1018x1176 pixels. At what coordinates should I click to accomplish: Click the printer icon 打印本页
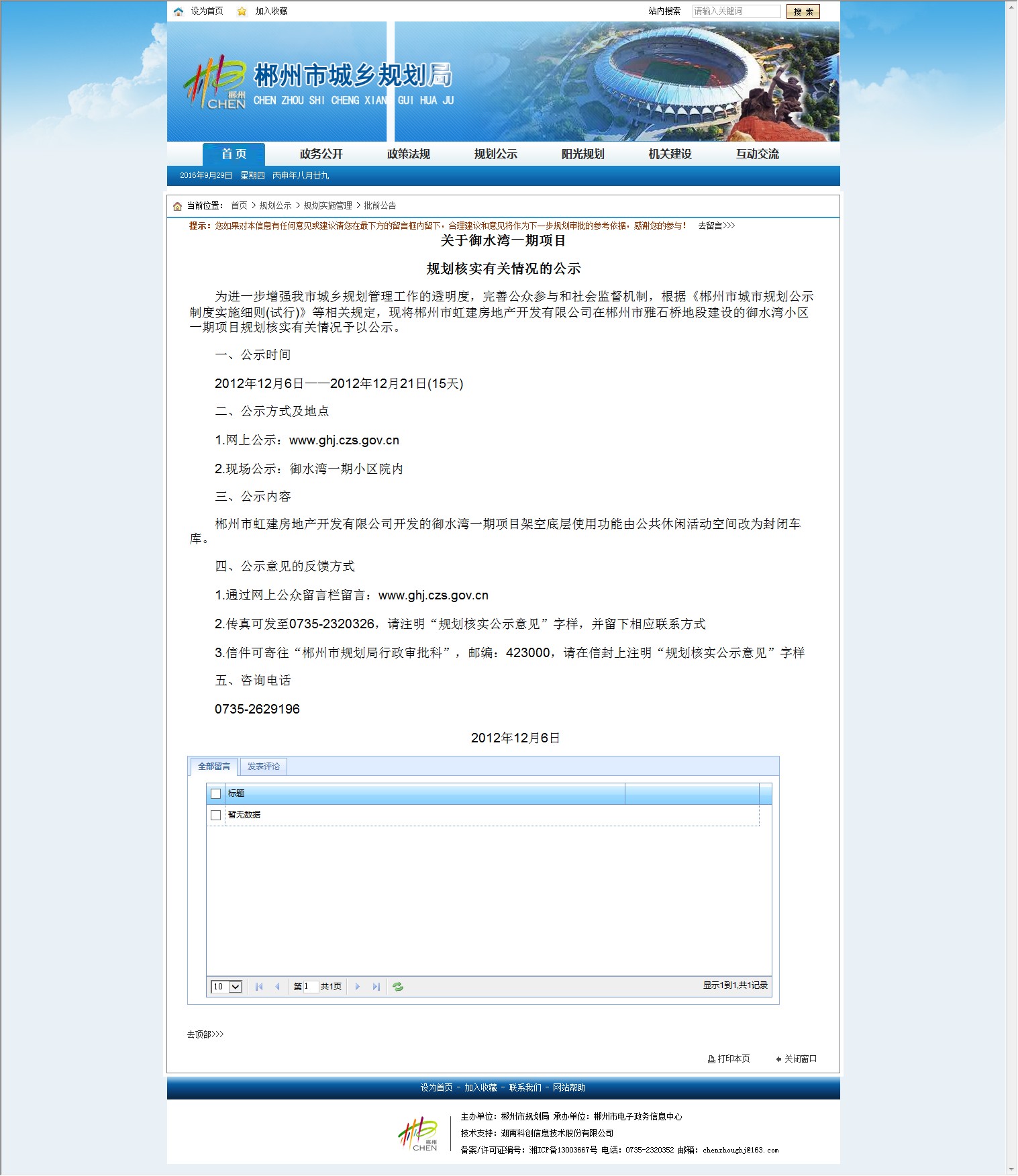coord(711,1059)
